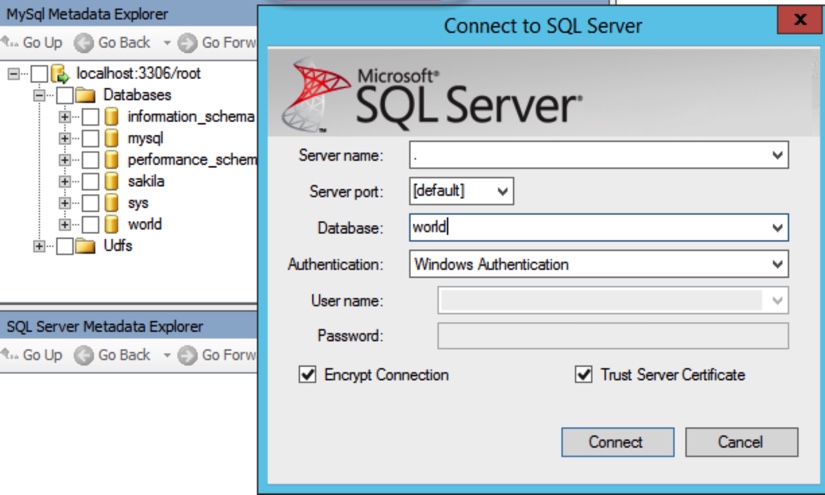The width and height of the screenshot is (825, 495).
Task: Collapse the localhost:3306/root node
Action: point(13,74)
